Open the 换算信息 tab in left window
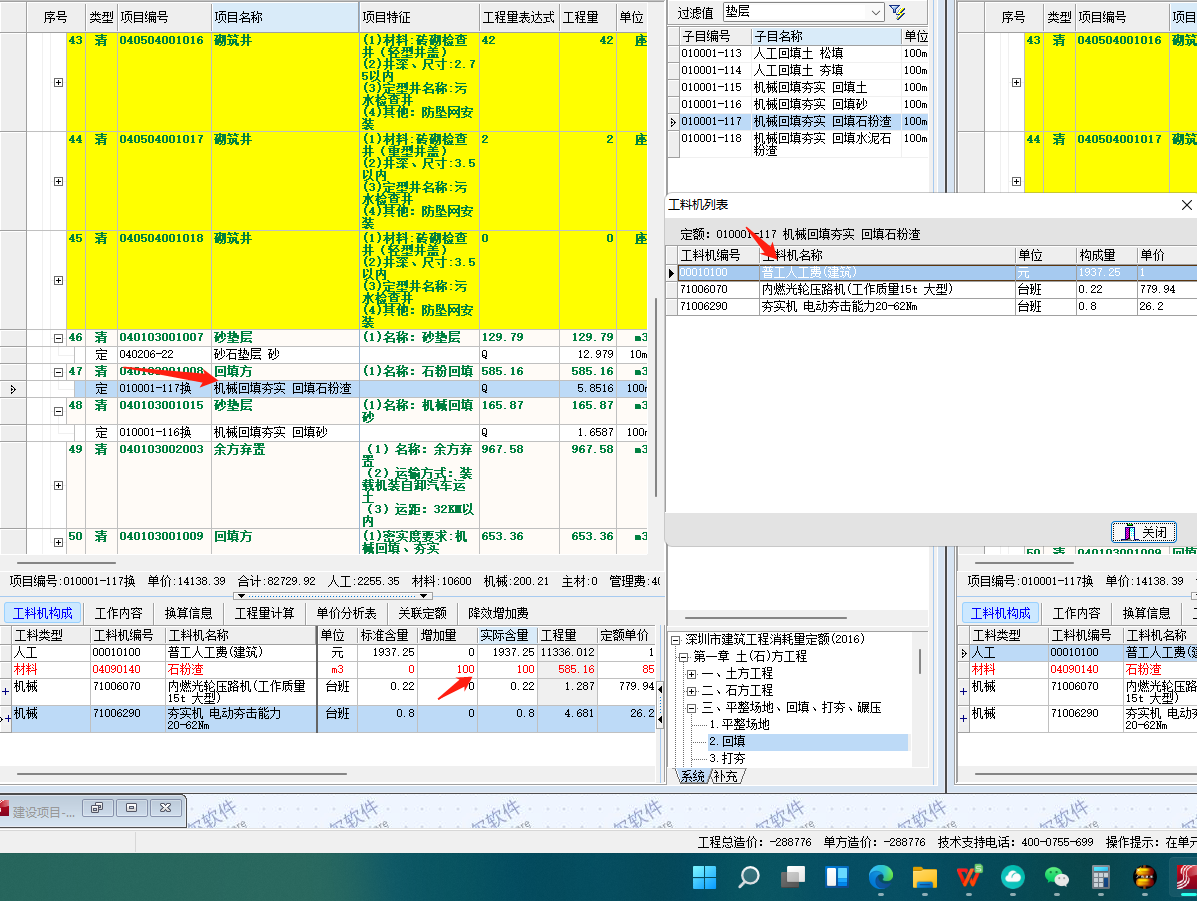Screen dimensions: 1197x901 [x=189, y=613]
